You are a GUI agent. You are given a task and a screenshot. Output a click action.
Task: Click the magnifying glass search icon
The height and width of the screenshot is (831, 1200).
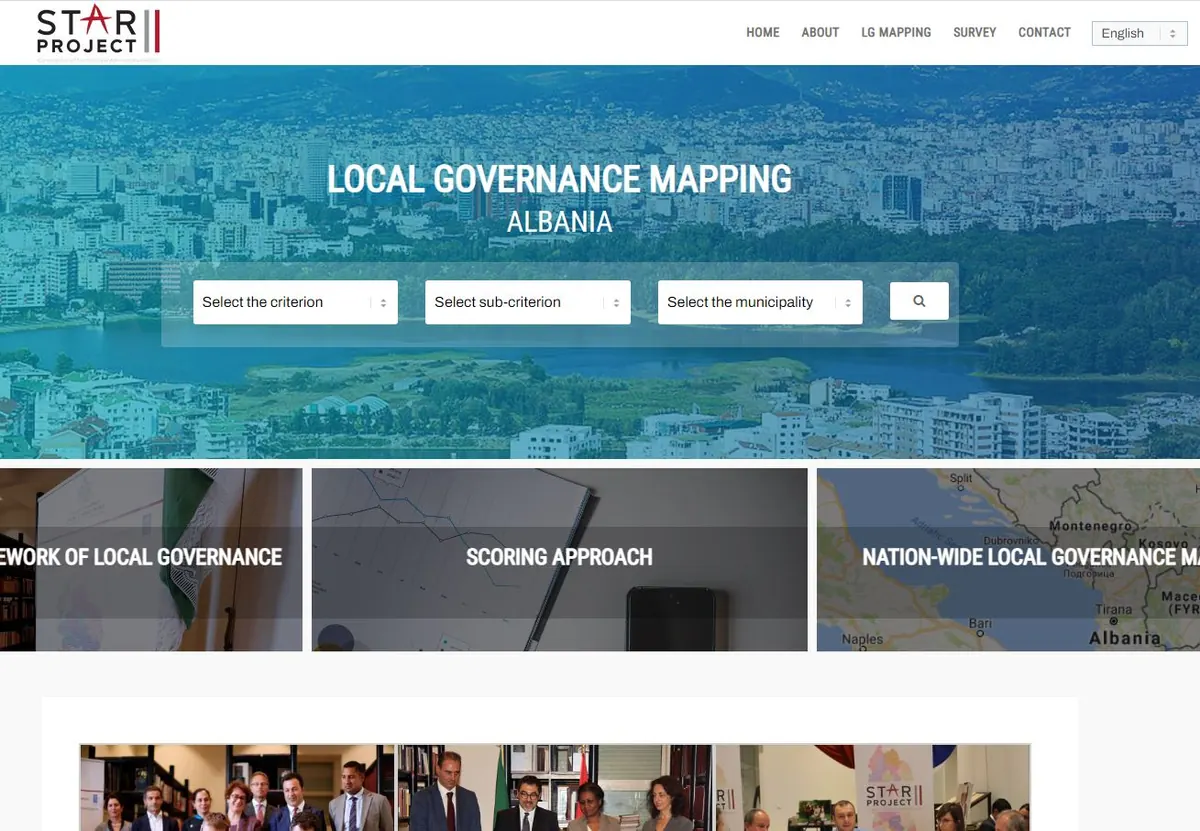pos(919,301)
